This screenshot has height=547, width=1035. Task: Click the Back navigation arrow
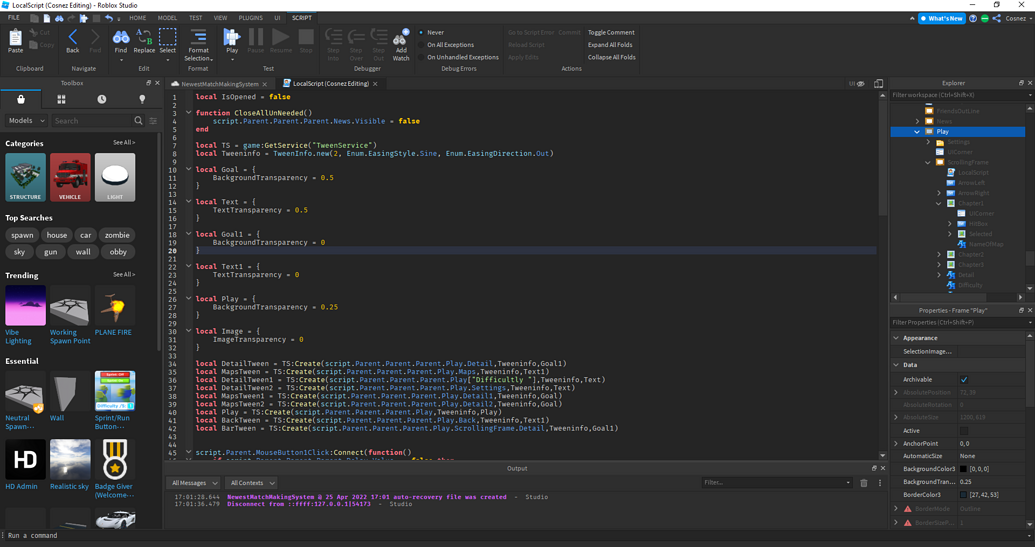(73, 38)
